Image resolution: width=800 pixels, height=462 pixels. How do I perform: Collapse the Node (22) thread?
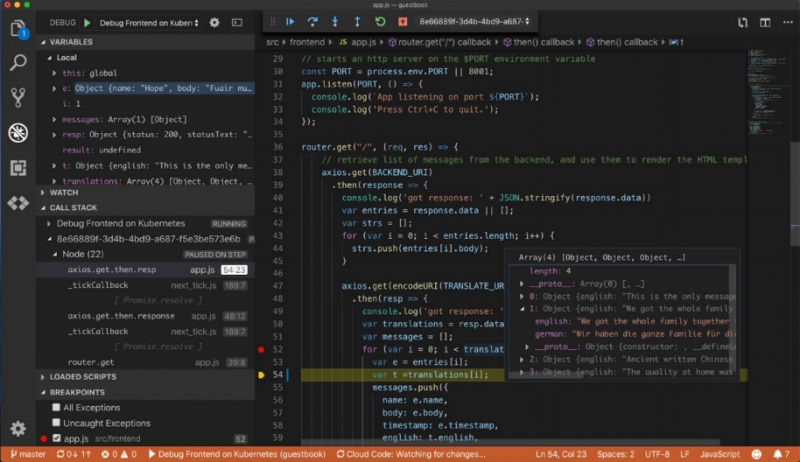coord(55,254)
